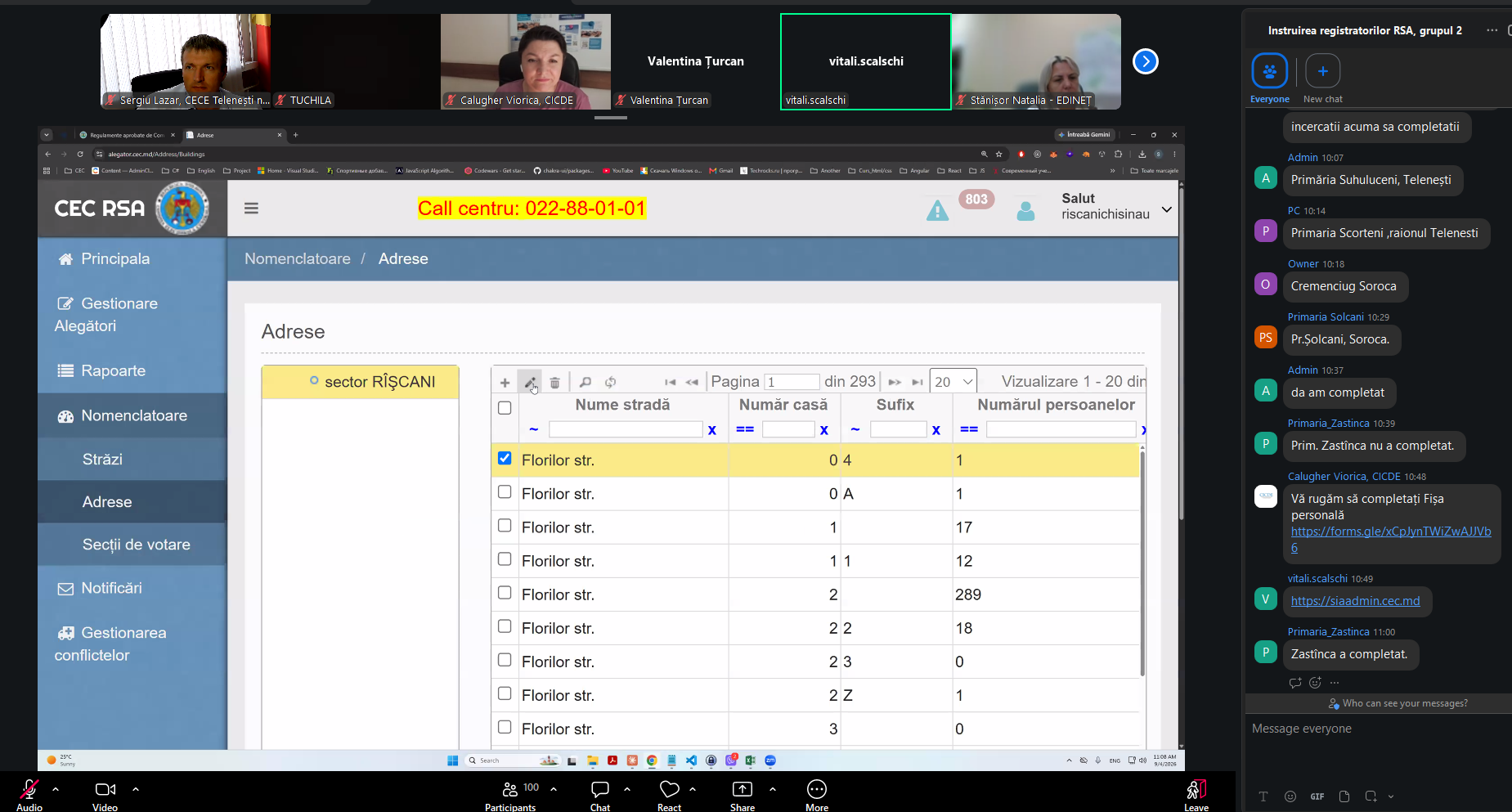Open search with magnifier icon in grid toolbar
The image size is (1512, 812).
(586, 382)
